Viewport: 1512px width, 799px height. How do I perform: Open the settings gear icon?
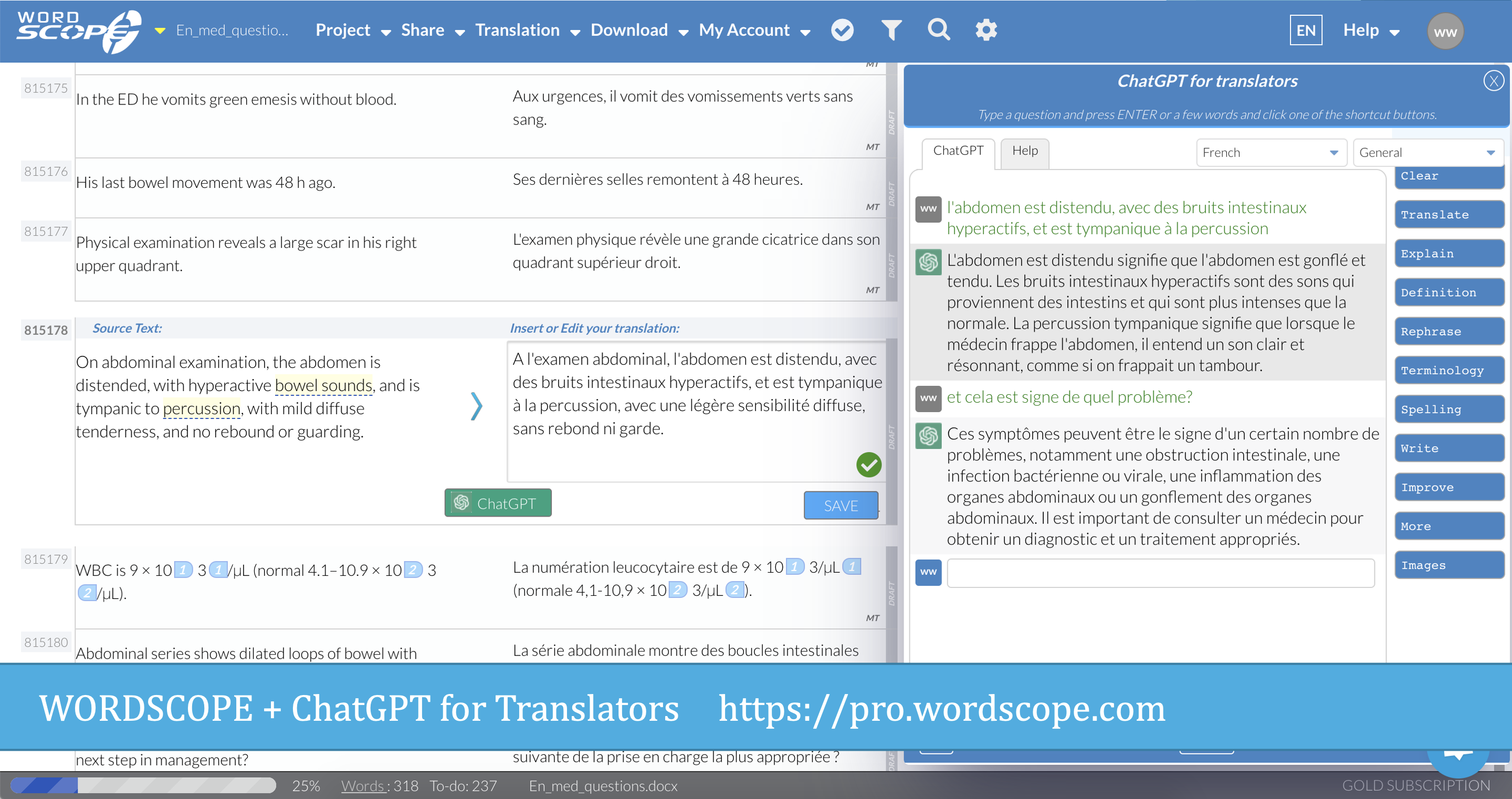coord(985,30)
